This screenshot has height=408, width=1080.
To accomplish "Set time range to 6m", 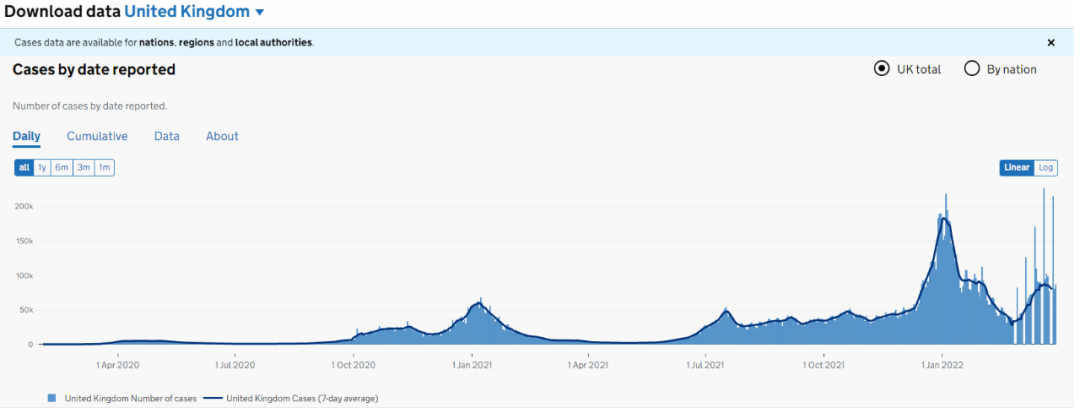I will pyautogui.click(x=62, y=168).
